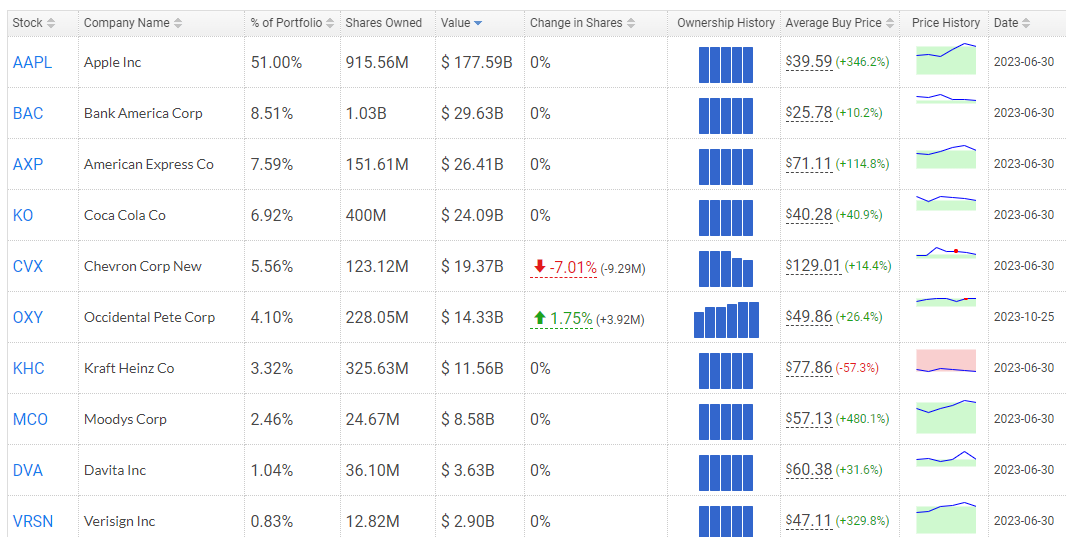View Kraft Heinz ownership history bars

pyautogui.click(x=726, y=370)
